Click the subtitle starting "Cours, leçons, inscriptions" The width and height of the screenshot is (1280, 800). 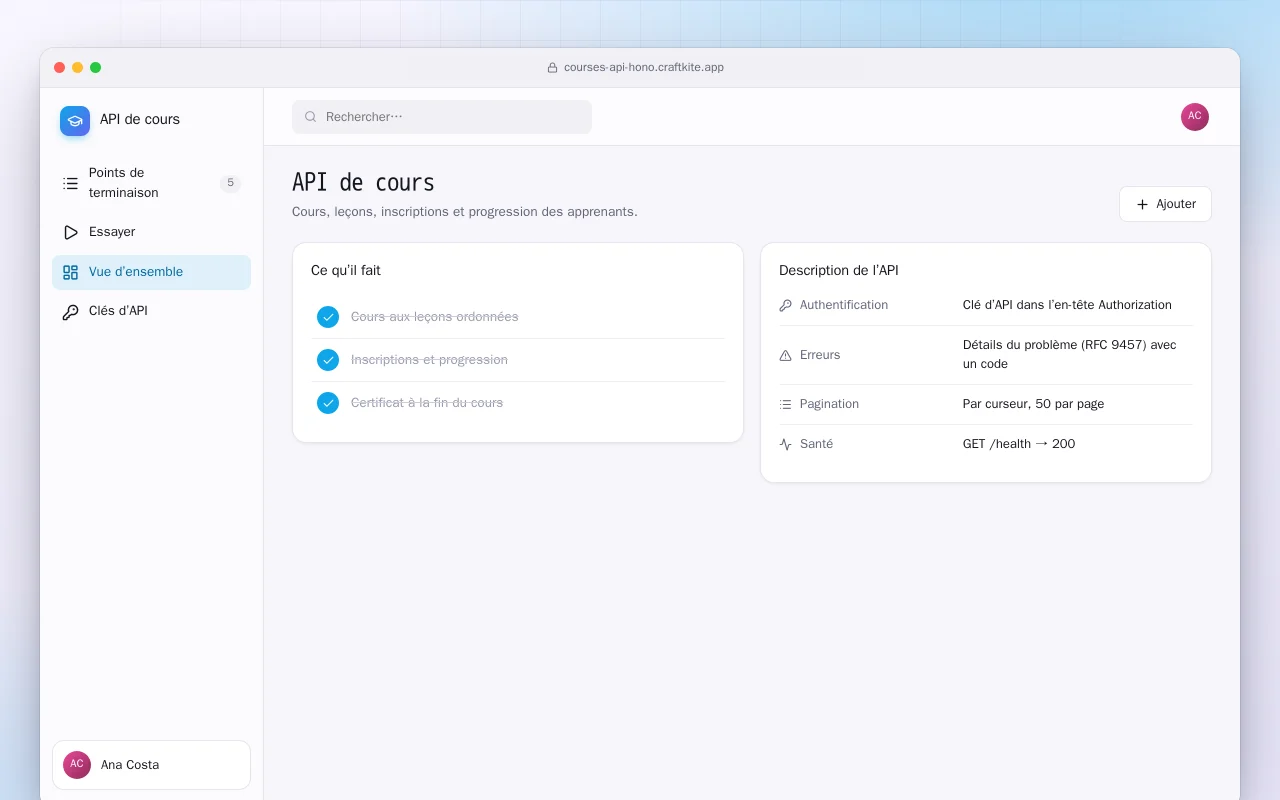click(465, 212)
